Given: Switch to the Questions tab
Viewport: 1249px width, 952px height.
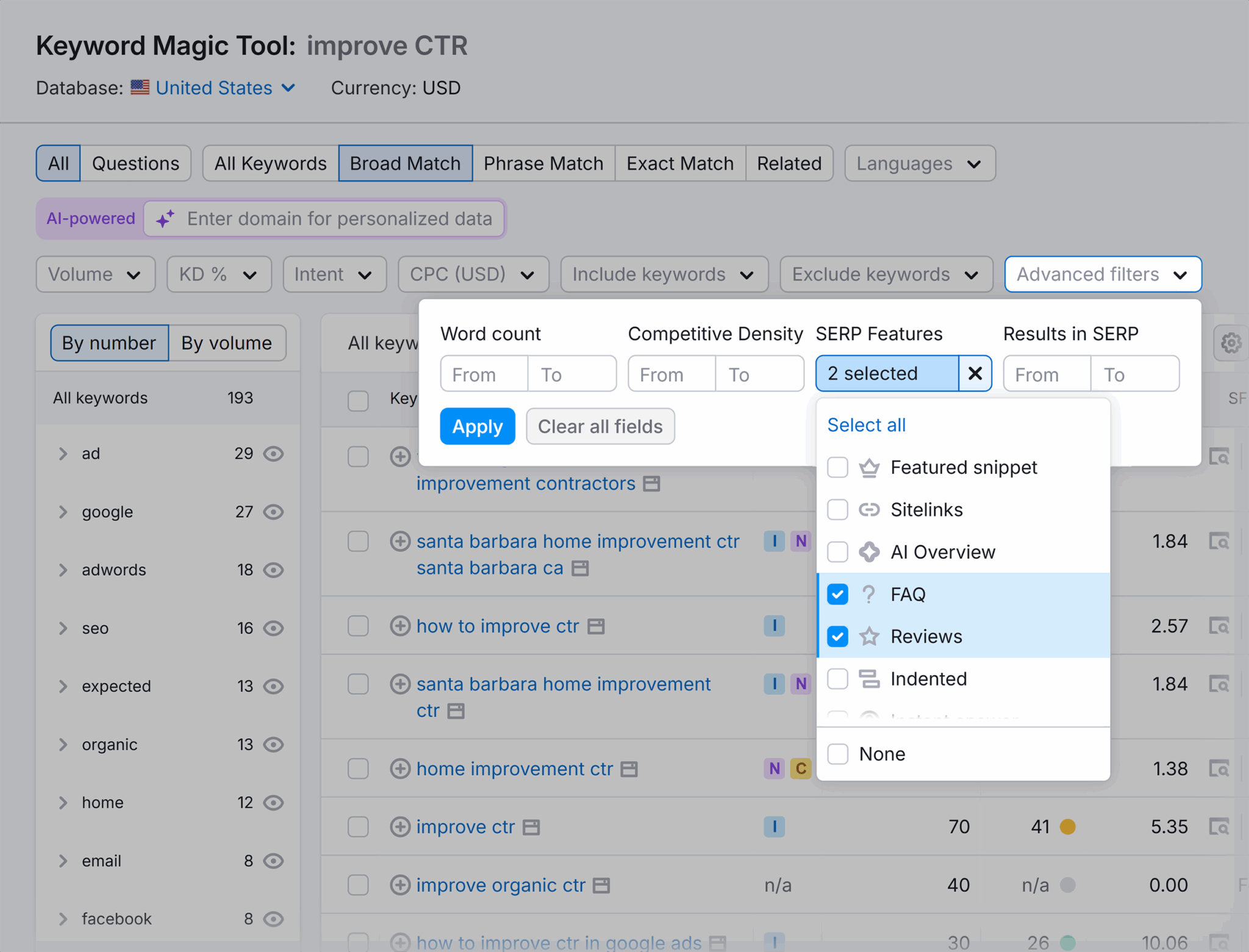Looking at the screenshot, I should coord(135,163).
